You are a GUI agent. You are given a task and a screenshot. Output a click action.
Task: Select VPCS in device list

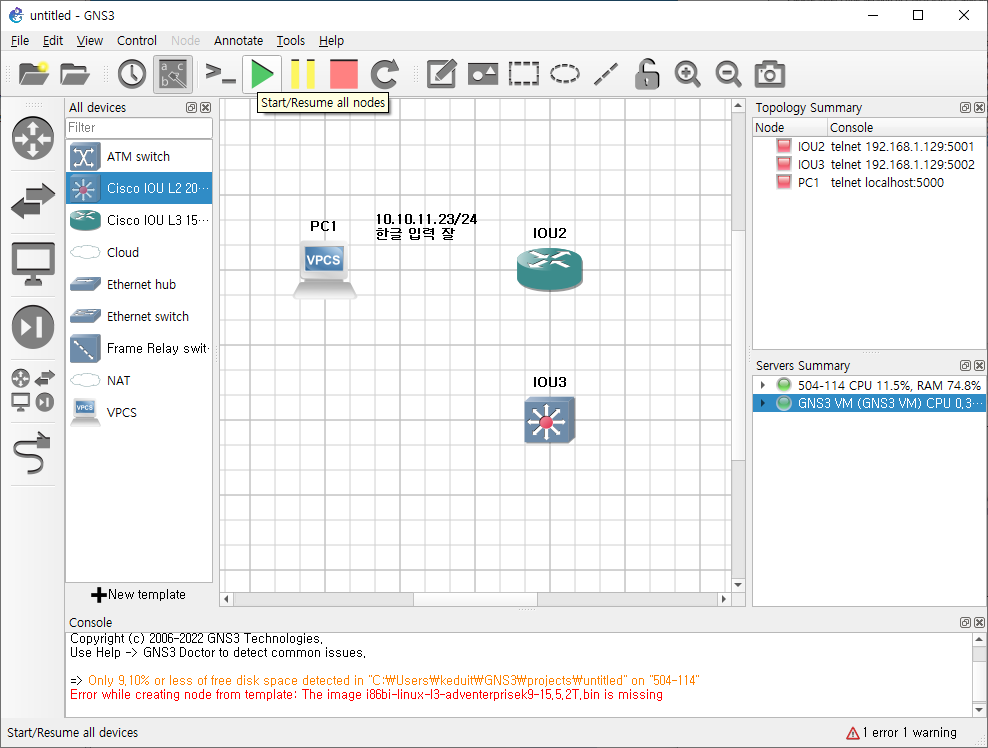139,413
